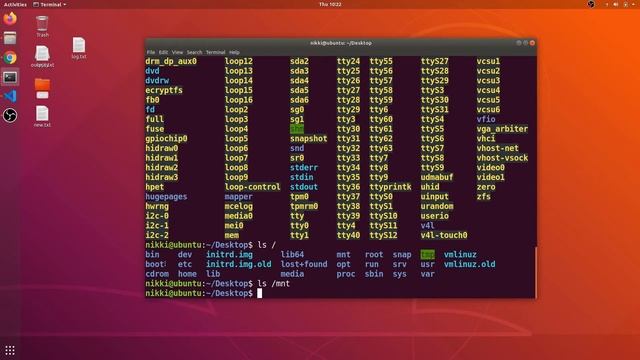Click highlighted 'tmp' in root listing
This screenshot has width=640, height=360.
428,254
